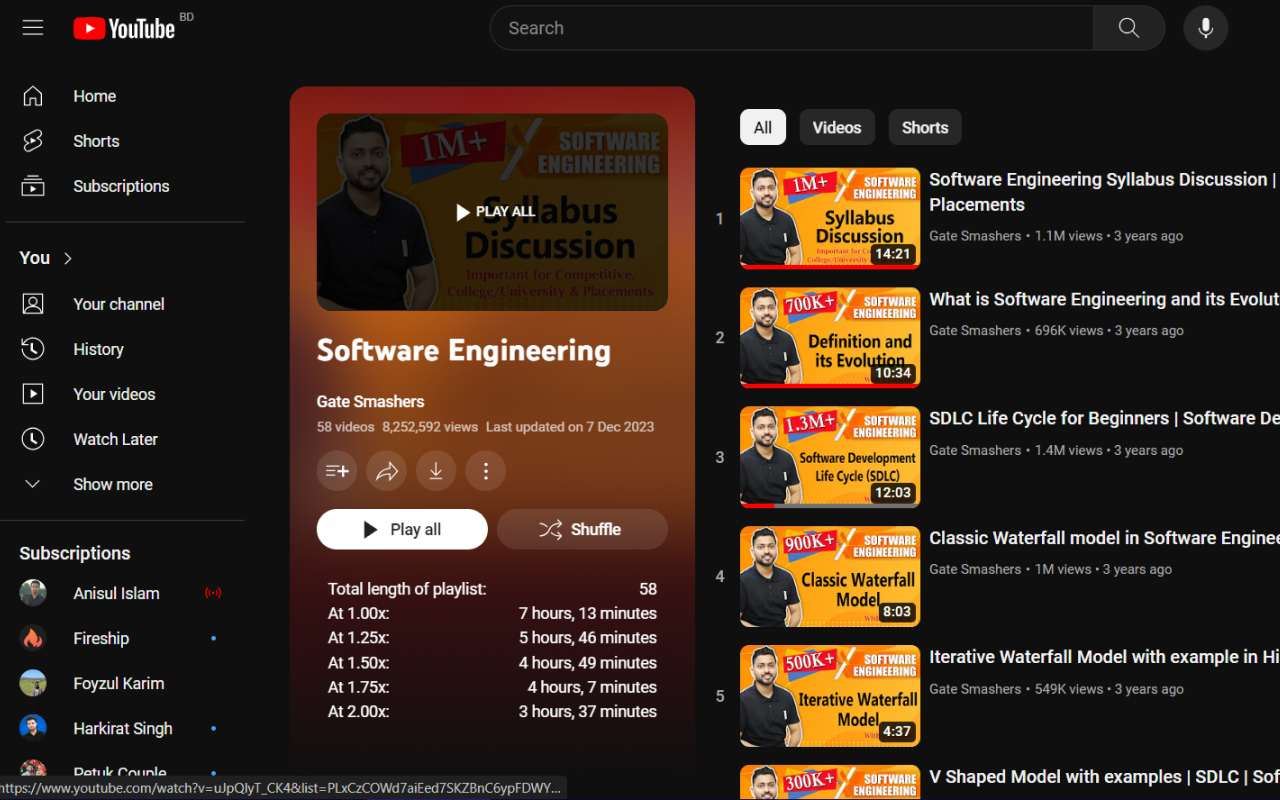The height and width of the screenshot is (800, 1280).
Task: Open Classic Waterfall model title
Action: (1104, 538)
